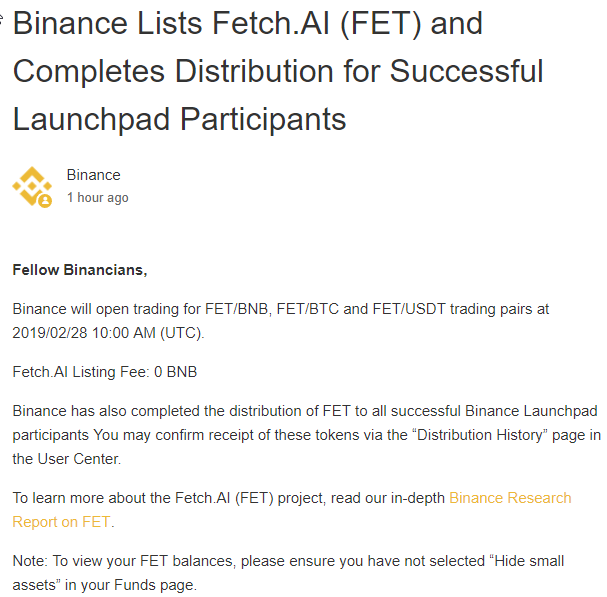
Task: Click the partially visible icon left of the title
Action: 3,16
